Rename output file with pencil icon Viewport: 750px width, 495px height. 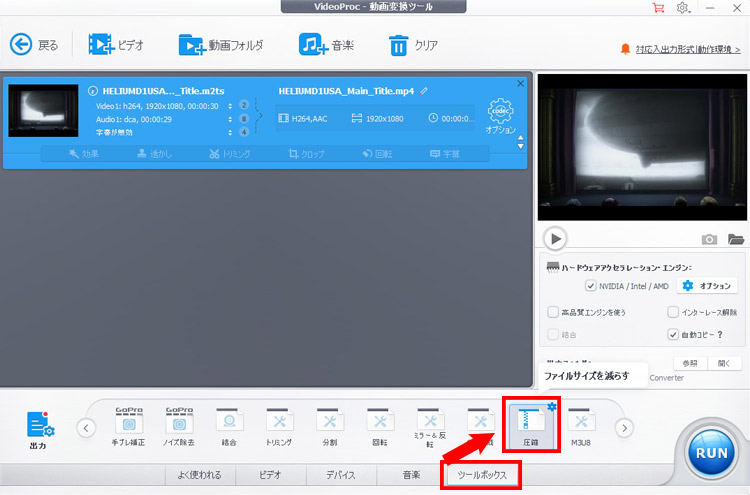[x=424, y=91]
